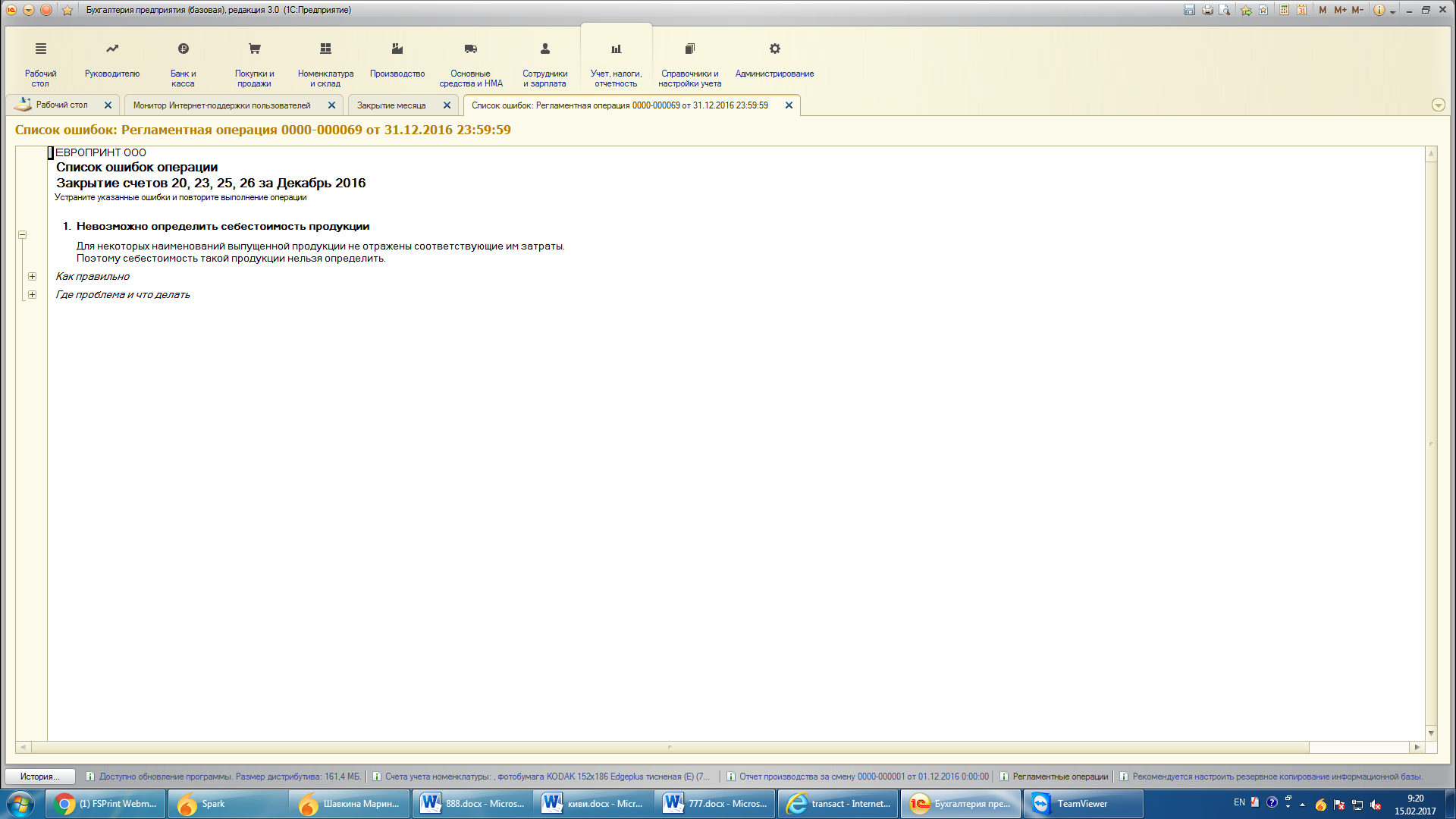Switch to Закрытие месяца tab
The width and height of the screenshot is (1456, 819).
pos(391,105)
